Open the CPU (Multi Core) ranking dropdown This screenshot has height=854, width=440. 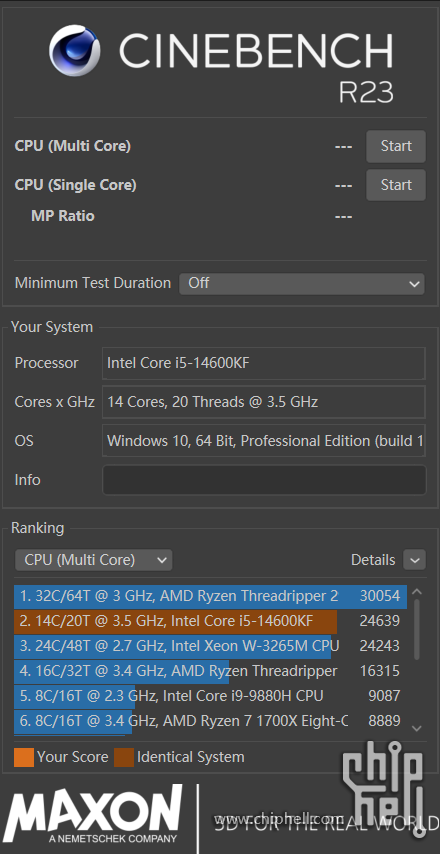point(94,560)
